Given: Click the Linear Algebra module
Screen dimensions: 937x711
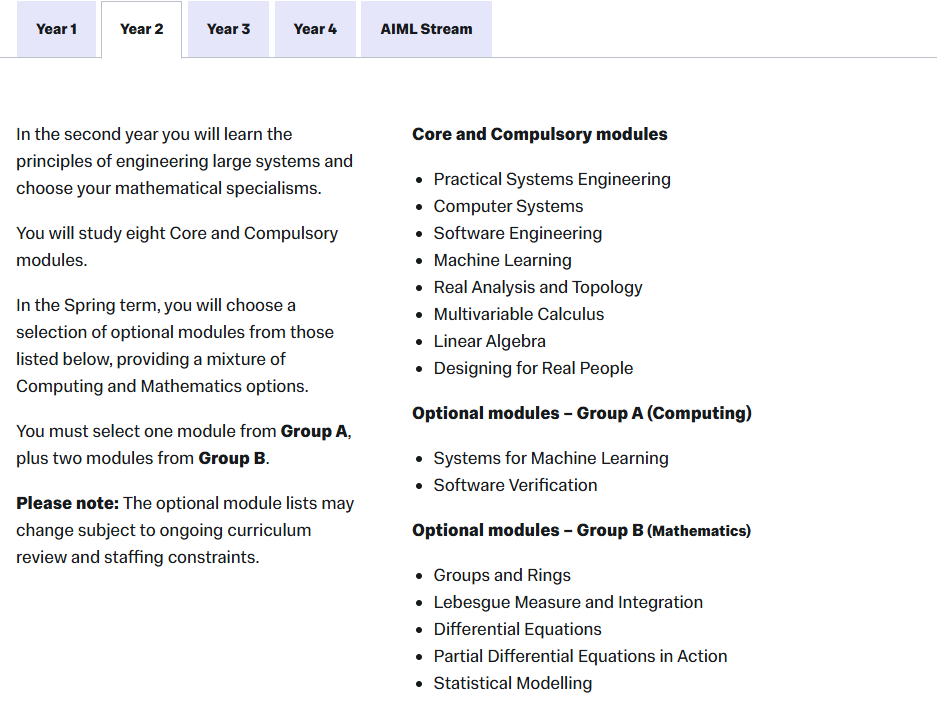Looking at the screenshot, I should 489,341.
